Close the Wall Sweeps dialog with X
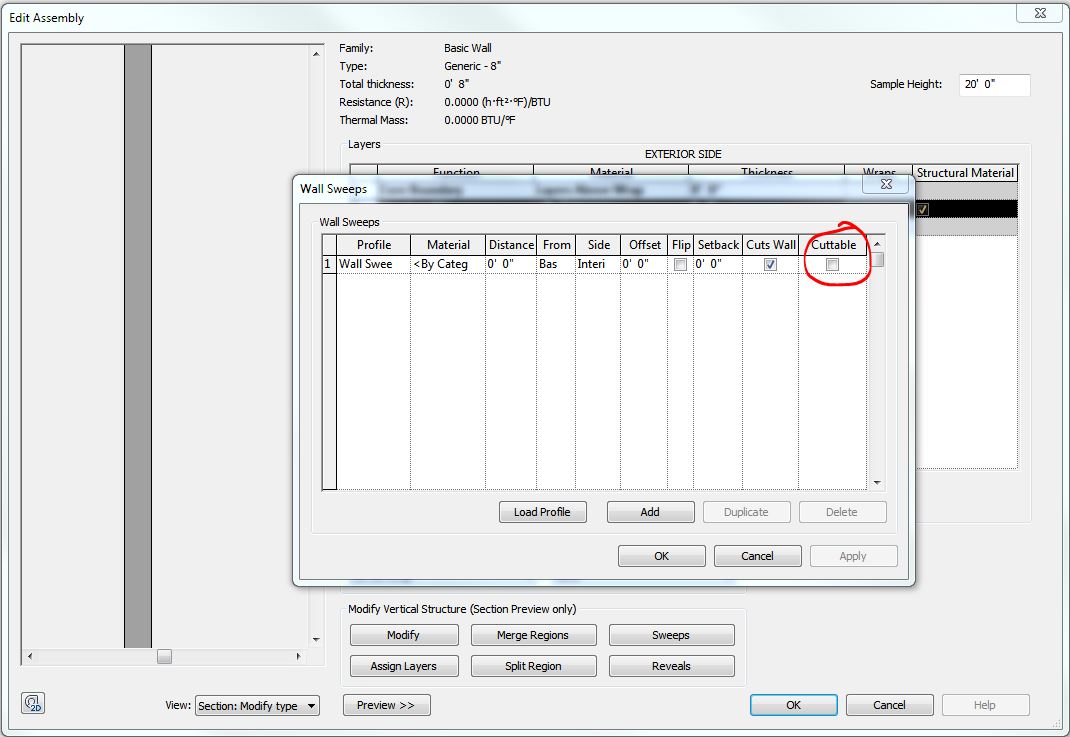1070x737 pixels. pyautogui.click(x=886, y=184)
